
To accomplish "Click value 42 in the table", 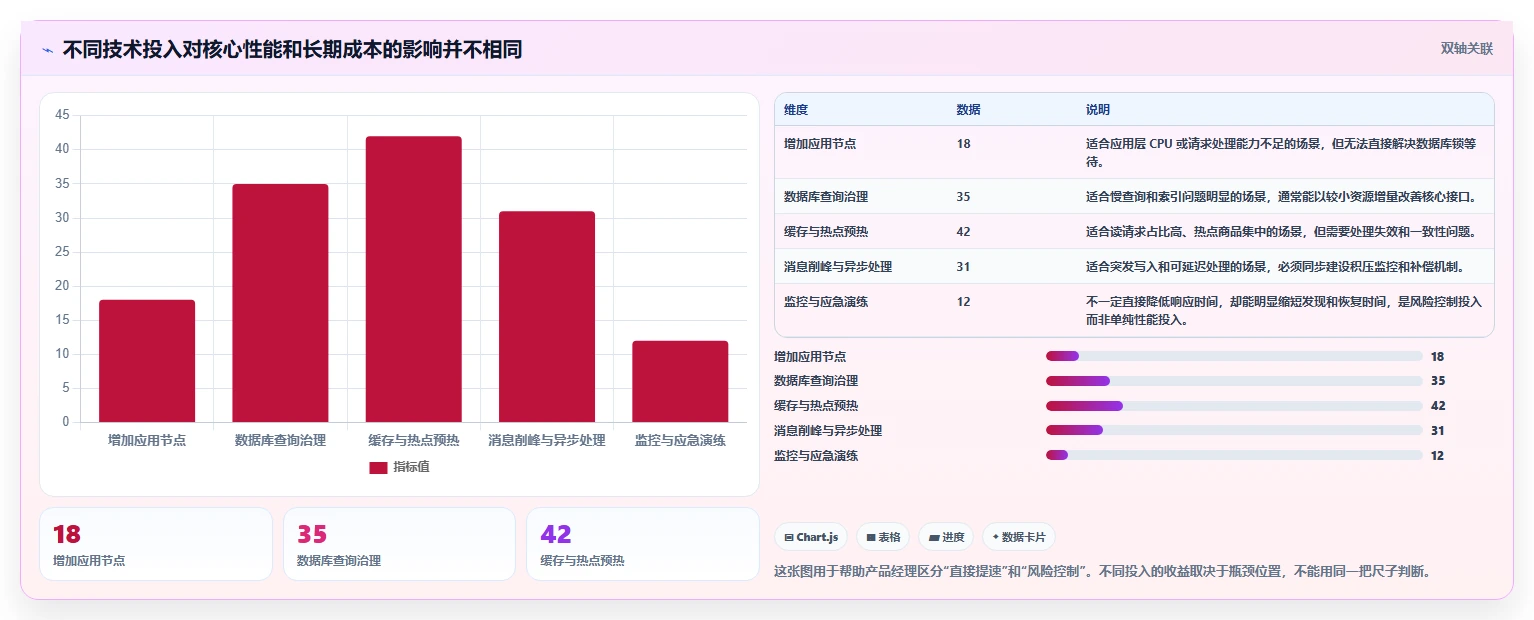I will (963, 232).
